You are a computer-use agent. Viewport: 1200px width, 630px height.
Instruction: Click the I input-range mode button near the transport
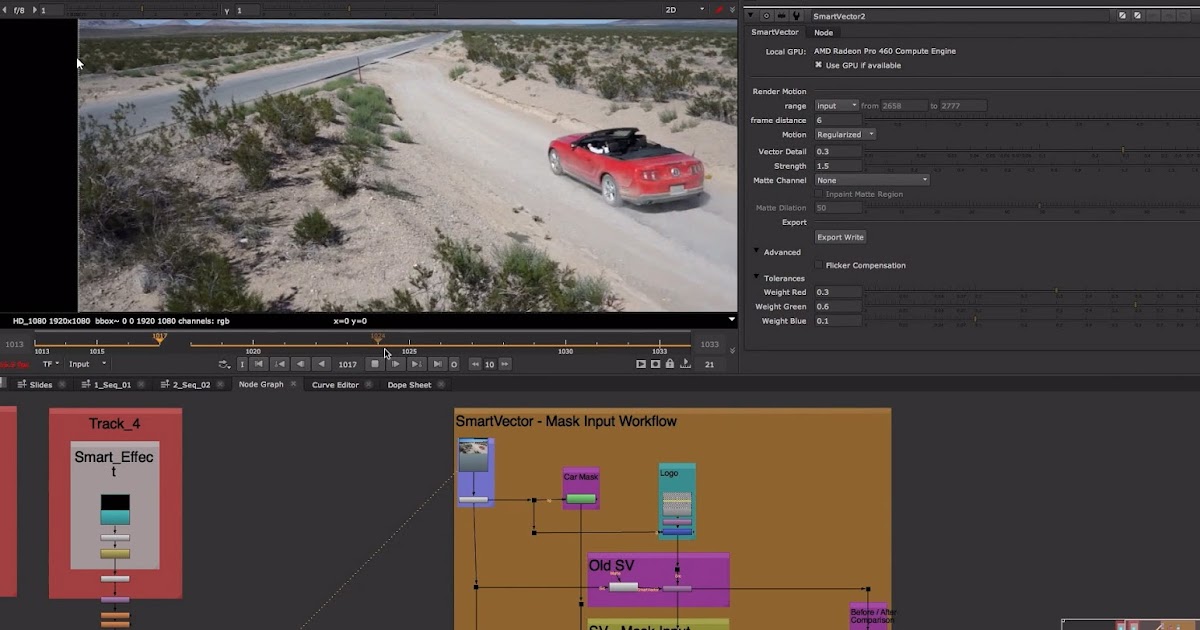242,364
